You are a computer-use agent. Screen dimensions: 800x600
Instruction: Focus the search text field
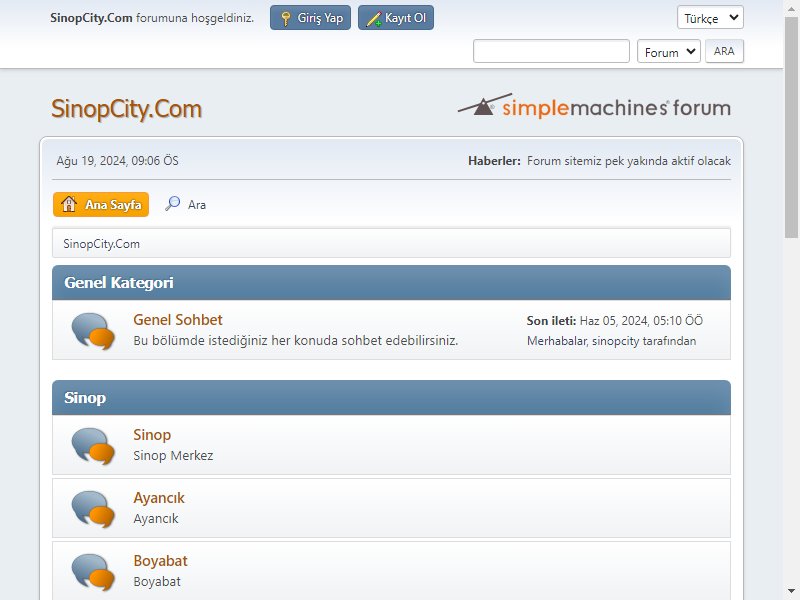[551, 51]
